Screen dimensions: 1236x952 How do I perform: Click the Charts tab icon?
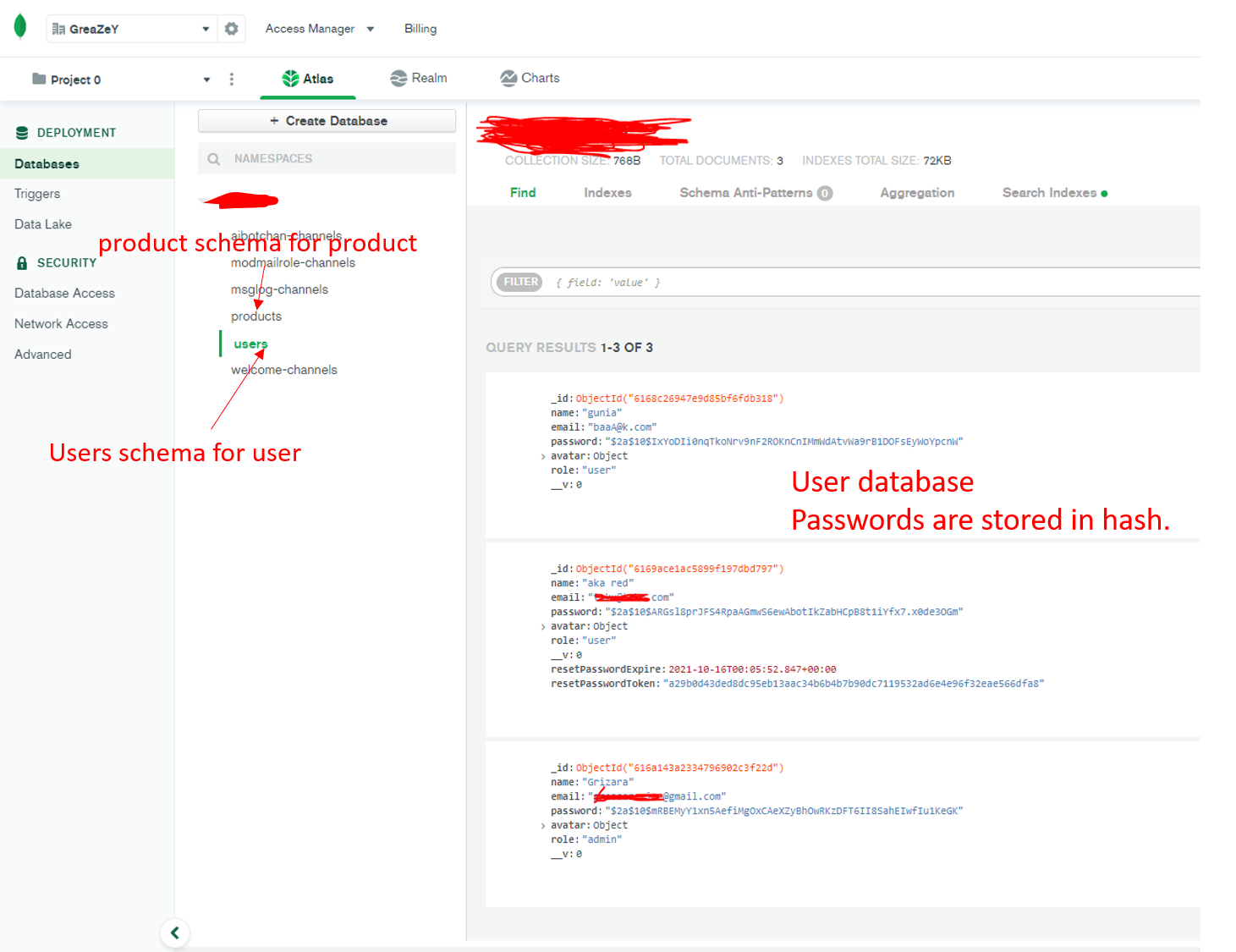click(508, 79)
